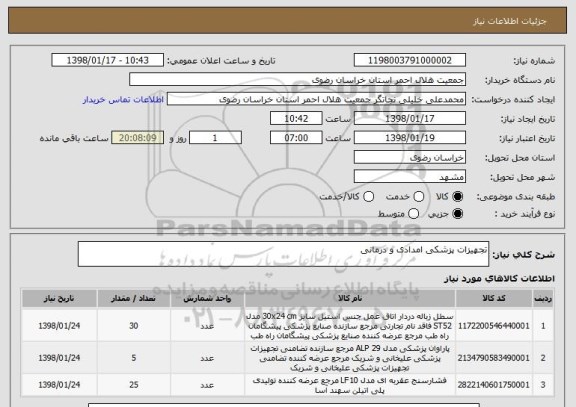Click need date 1398/01/24 in row 2
The image size is (576, 407).
pos(59,358)
